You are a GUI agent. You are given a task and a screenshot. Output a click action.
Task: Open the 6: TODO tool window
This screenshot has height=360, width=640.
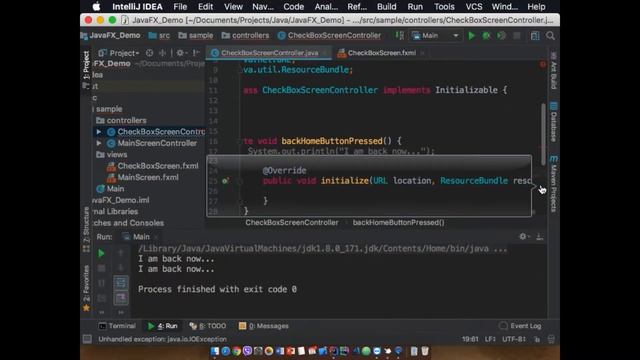[208, 326]
